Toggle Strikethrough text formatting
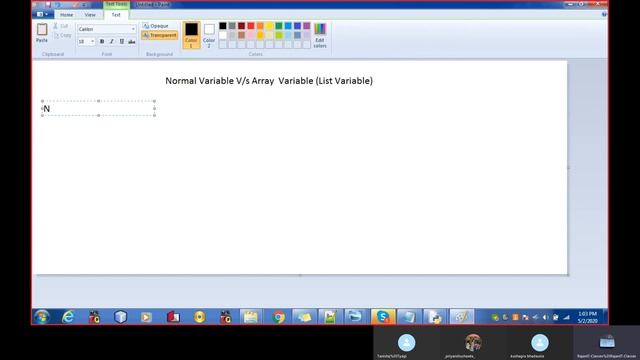The image size is (640, 360). coord(131,41)
